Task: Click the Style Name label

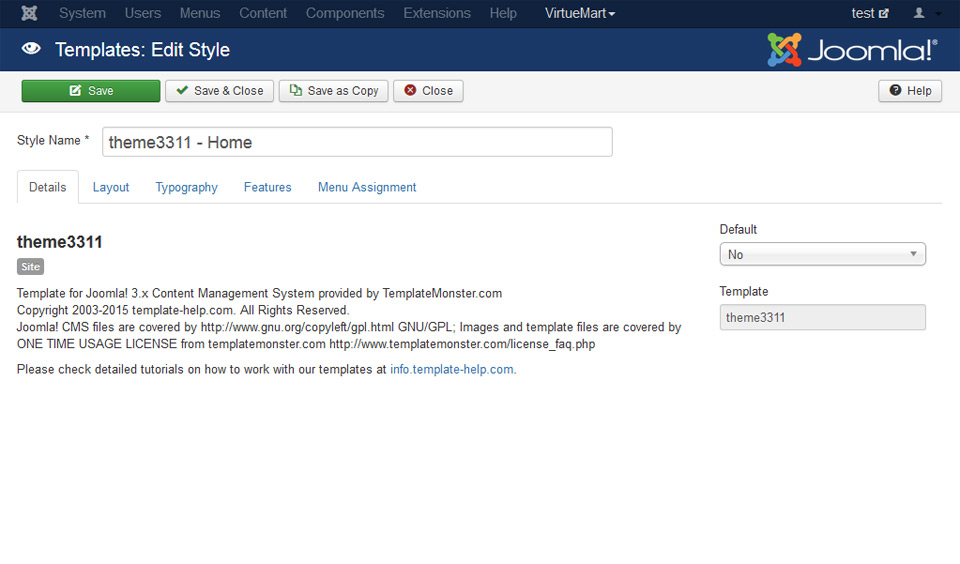Action: click(53, 140)
